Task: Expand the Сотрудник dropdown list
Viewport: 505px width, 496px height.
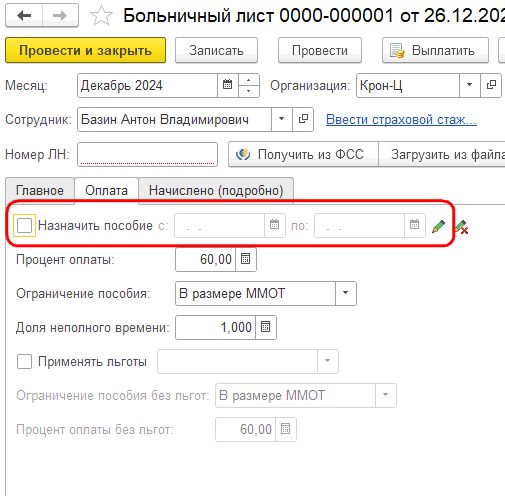Action: 282,119
